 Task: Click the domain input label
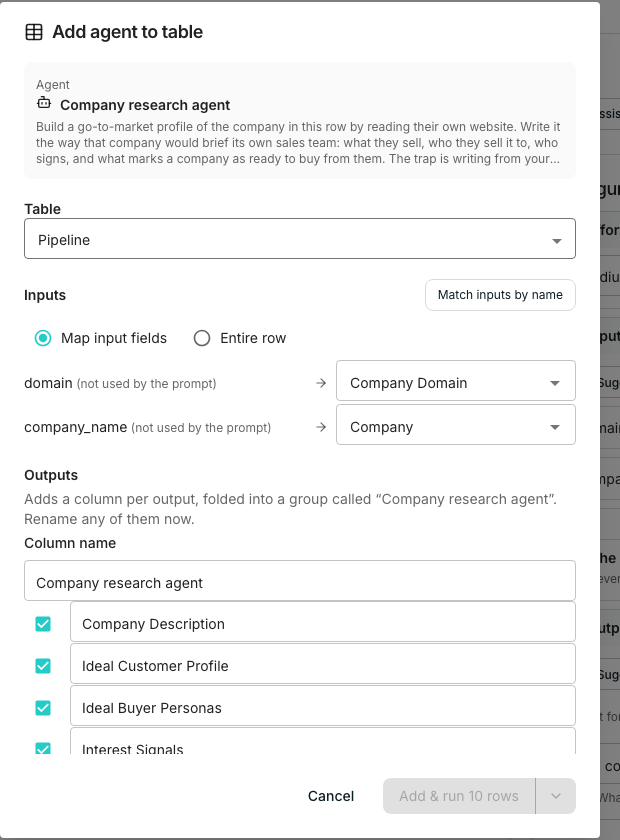[48, 383]
